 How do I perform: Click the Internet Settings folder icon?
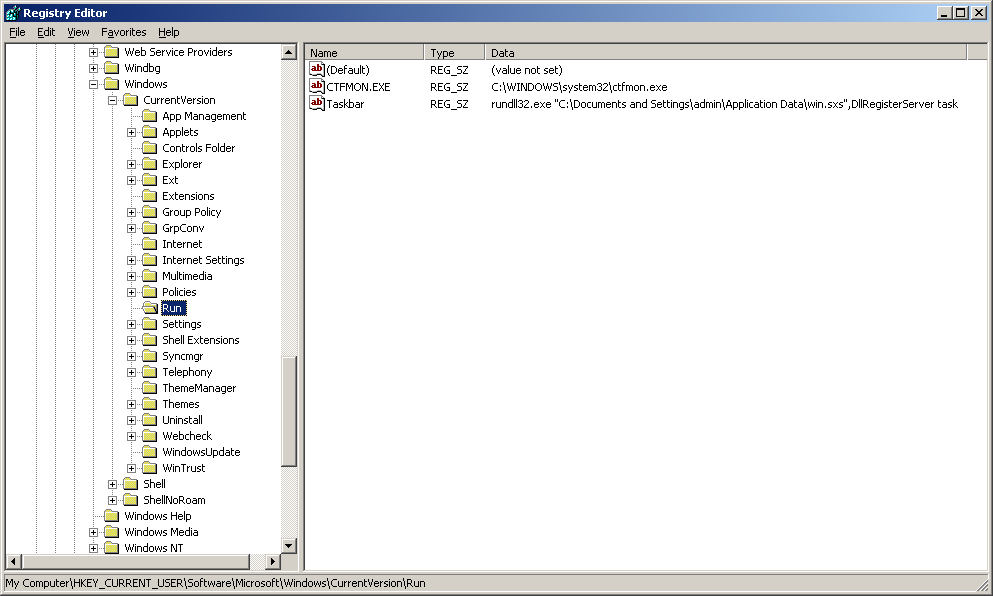[150, 260]
